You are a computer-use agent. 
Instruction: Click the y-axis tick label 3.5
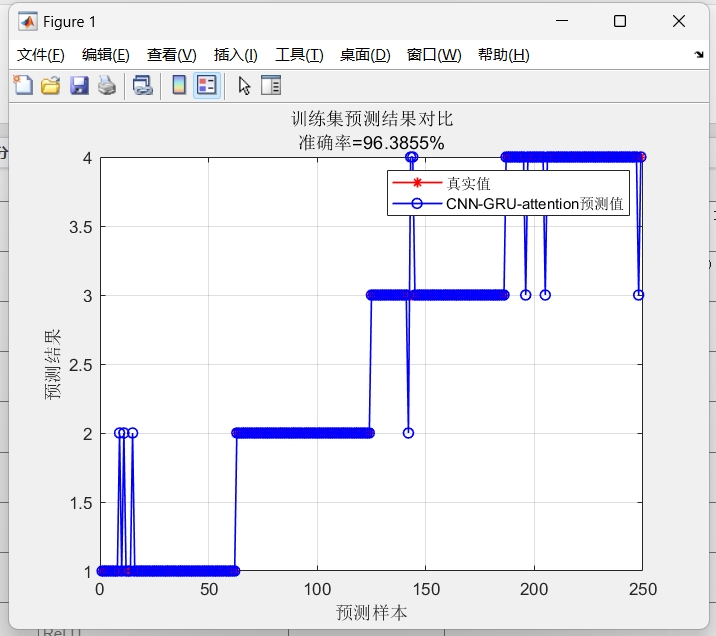[x=80, y=227]
